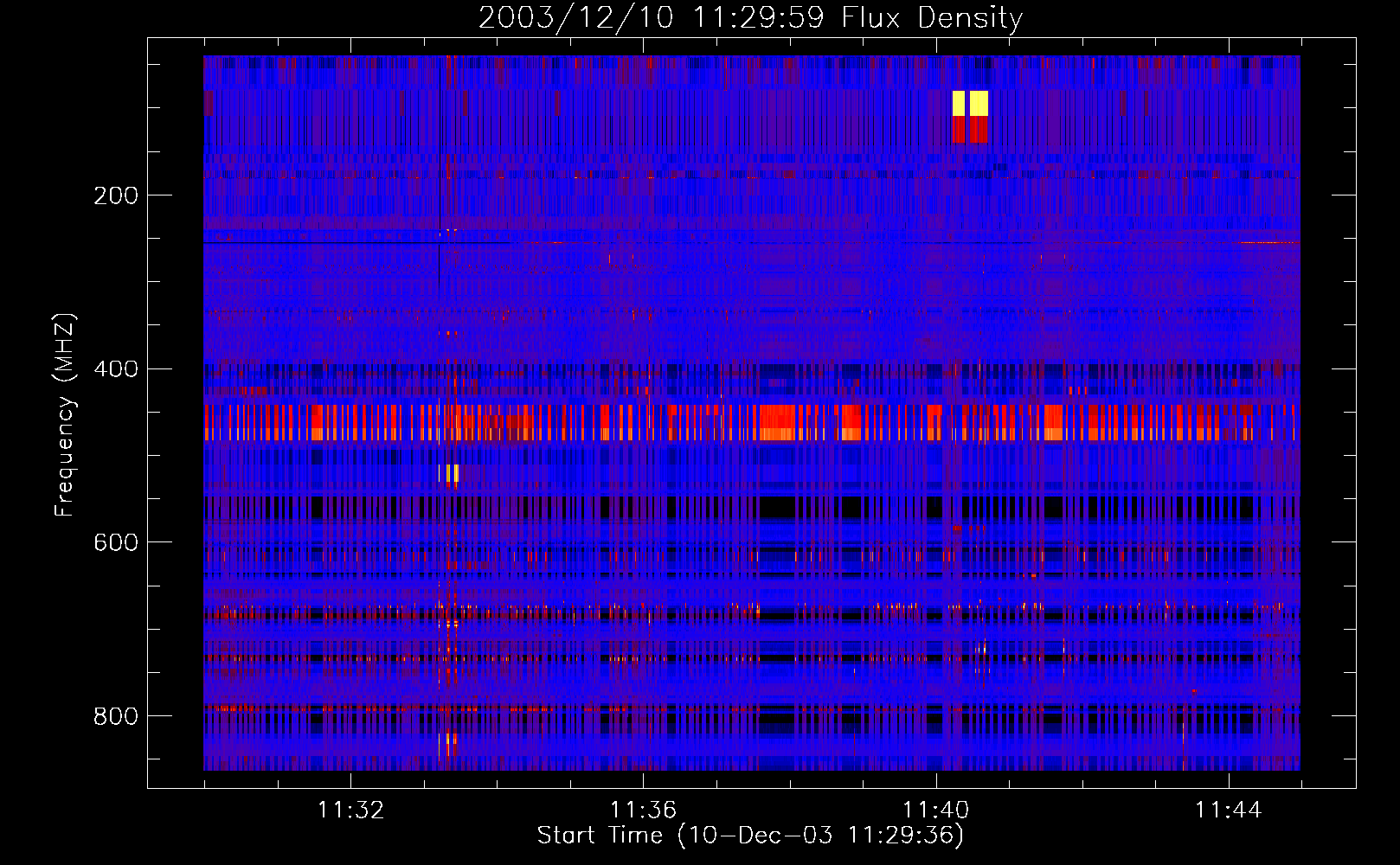1400x865 pixels.
Task: Click the 11:40 time tick label
Action: pos(935,811)
